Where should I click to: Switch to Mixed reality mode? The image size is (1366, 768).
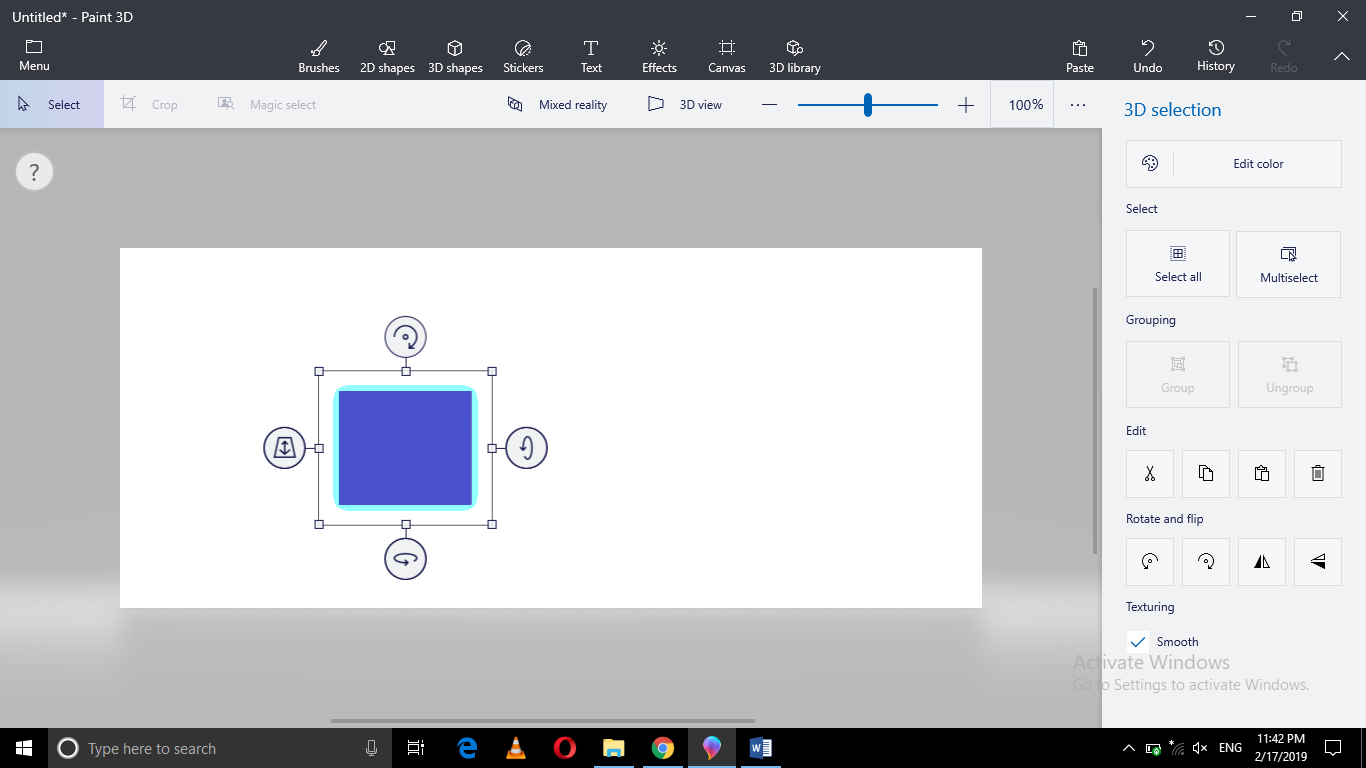pos(557,104)
